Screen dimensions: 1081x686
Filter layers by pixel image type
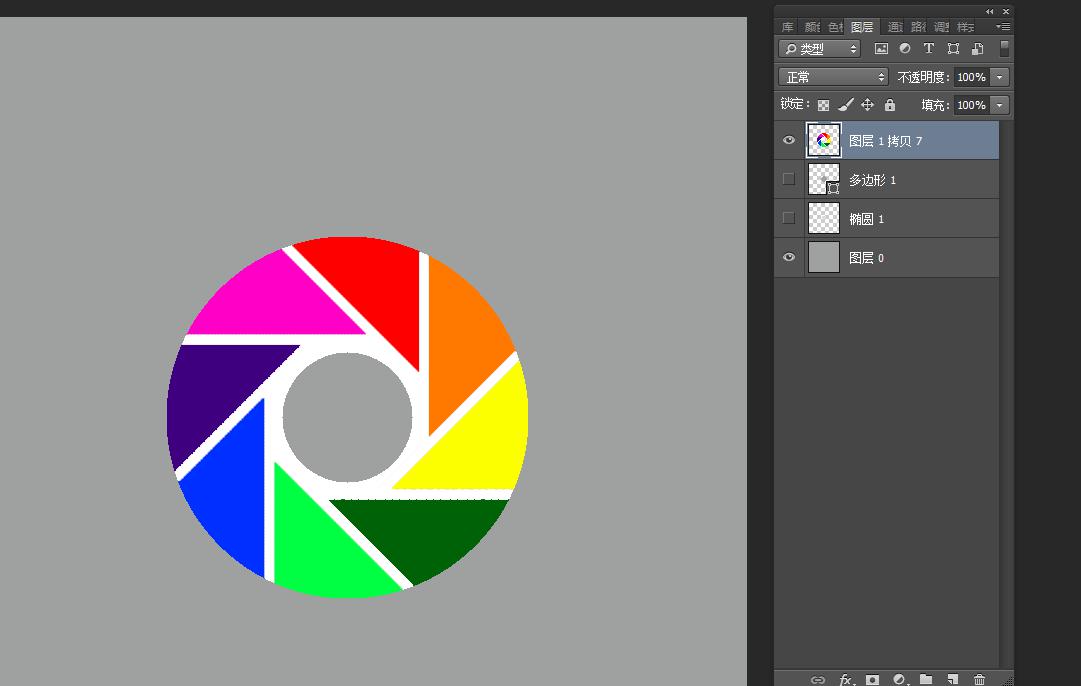tap(881, 48)
